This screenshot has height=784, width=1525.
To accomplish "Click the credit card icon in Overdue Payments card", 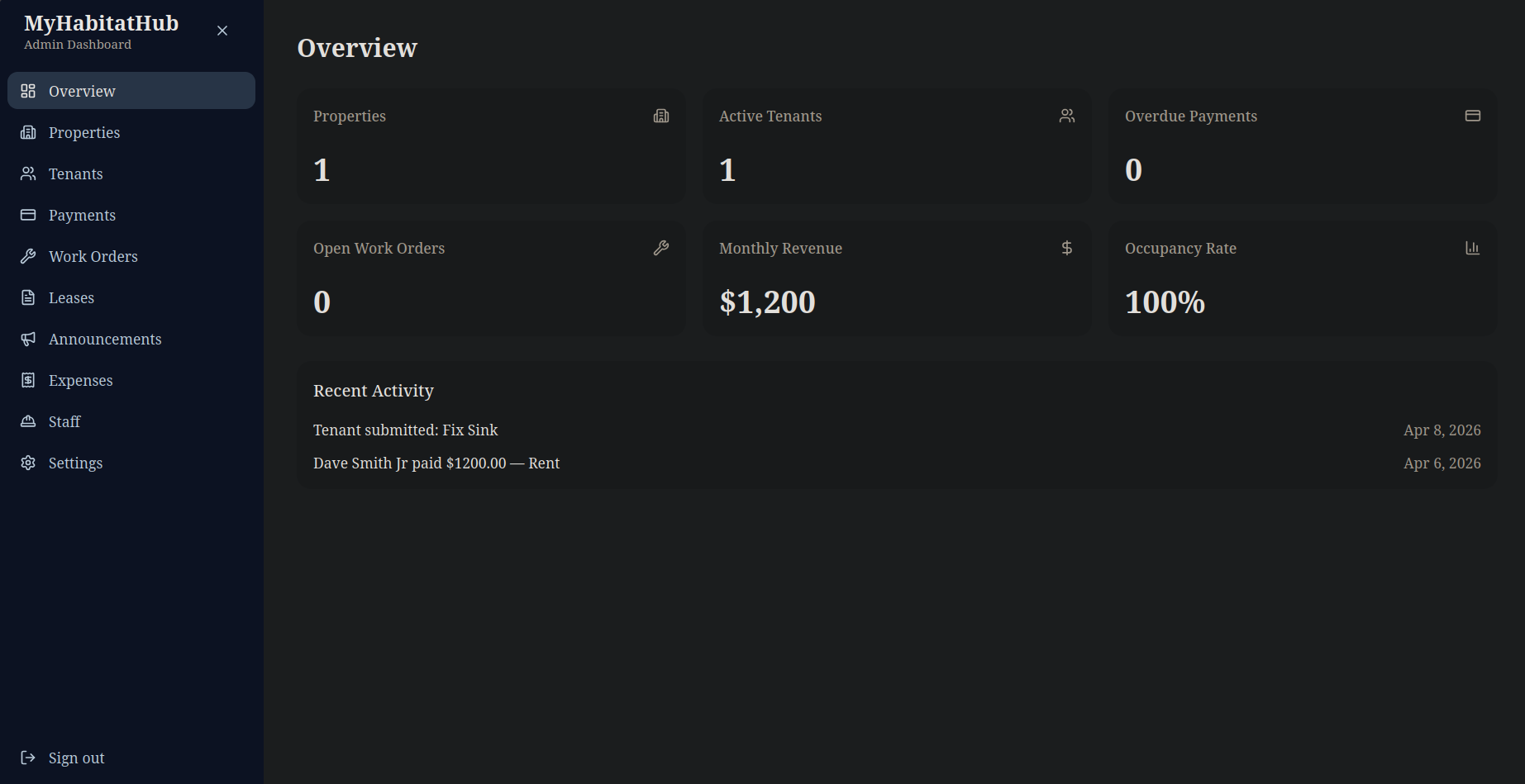I will coord(1473,116).
